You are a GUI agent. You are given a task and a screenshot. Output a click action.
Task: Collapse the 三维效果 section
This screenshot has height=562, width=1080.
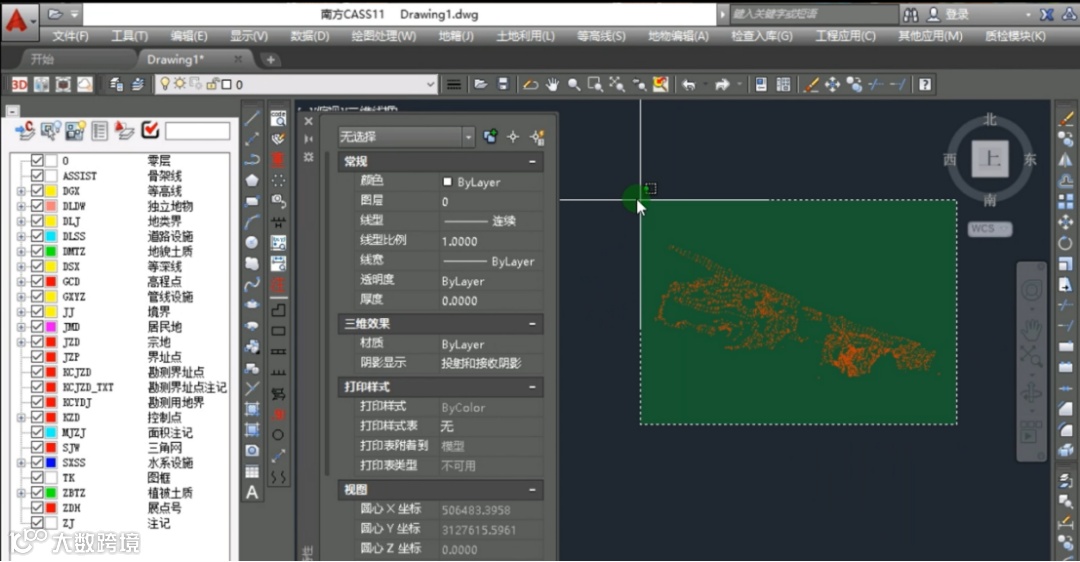click(x=532, y=324)
